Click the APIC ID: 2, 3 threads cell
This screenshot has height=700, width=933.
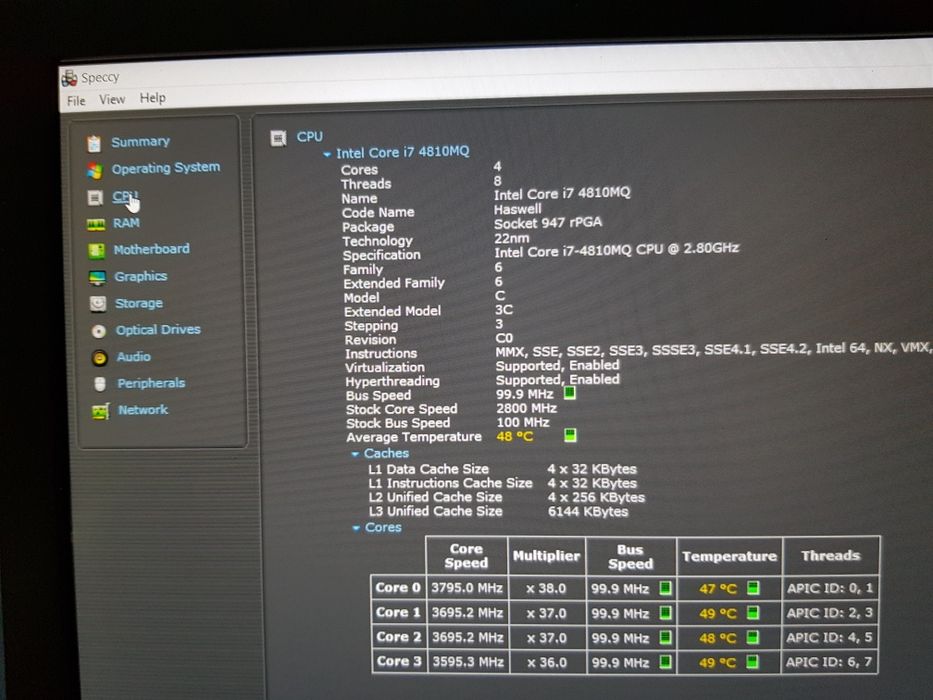829,612
